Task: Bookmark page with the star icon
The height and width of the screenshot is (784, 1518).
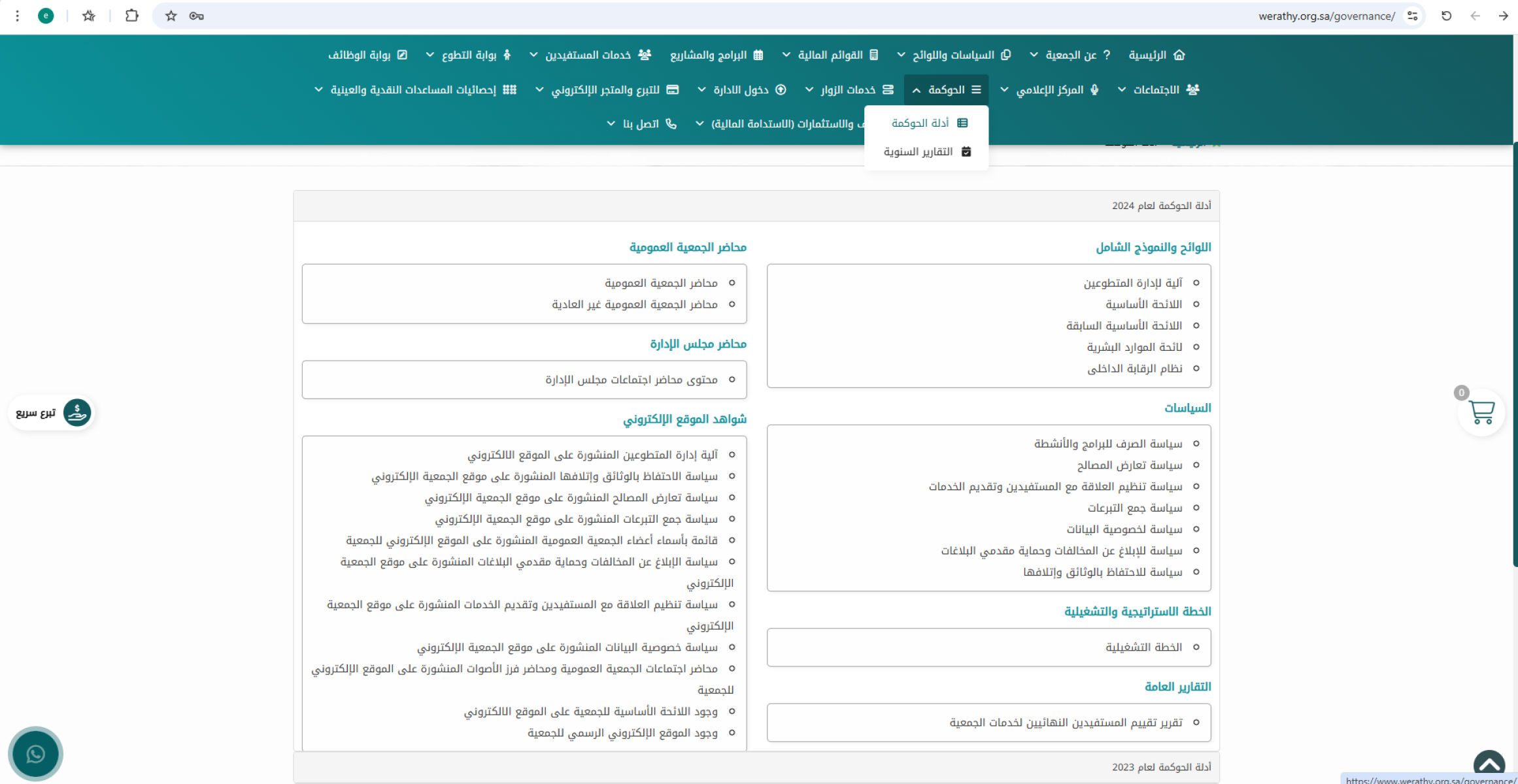Action: [171, 16]
